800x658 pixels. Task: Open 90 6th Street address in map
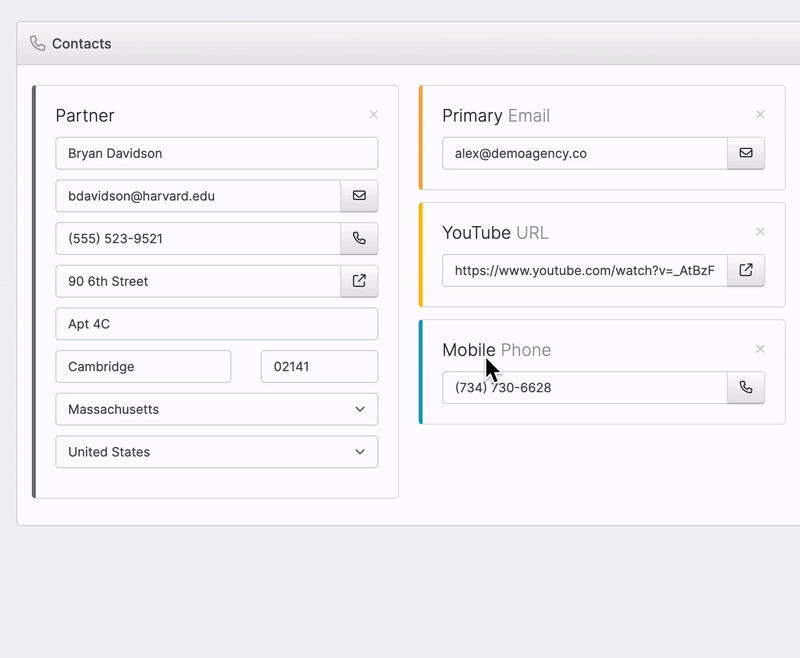pyautogui.click(x=359, y=281)
